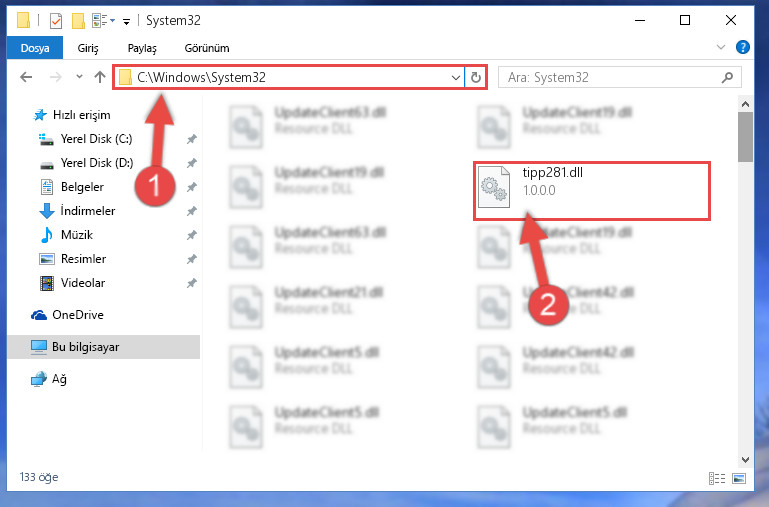Click the Properties quick access toolbar icon

56,21
